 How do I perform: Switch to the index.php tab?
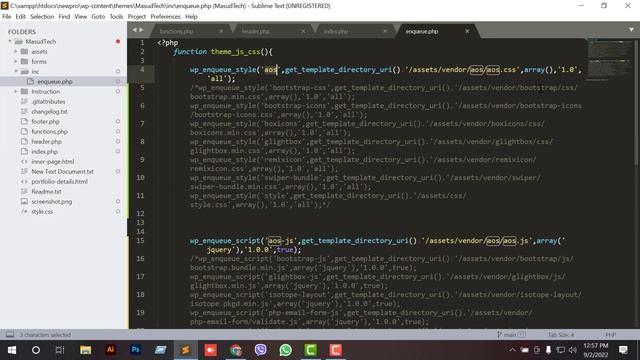tap(336, 31)
